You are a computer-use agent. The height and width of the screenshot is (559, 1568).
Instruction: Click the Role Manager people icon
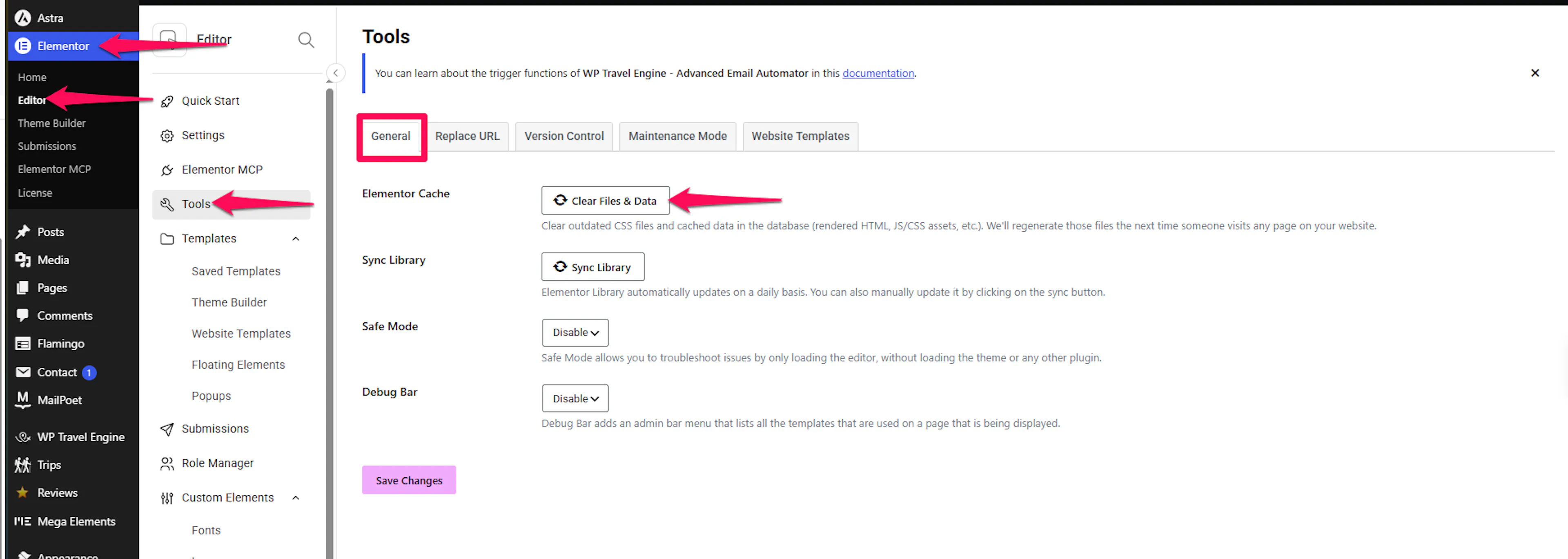[167, 464]
